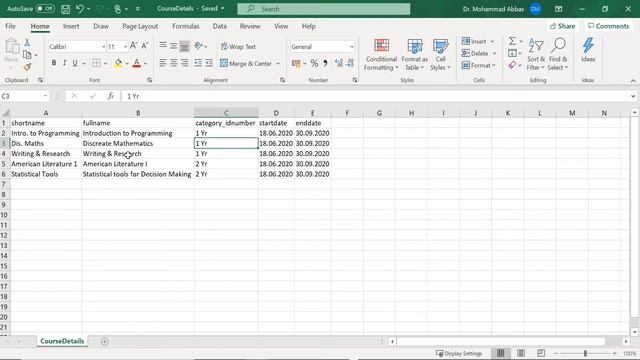Click the Increase Decimal icon
This screenshot has height=360, width=640.
339,63
